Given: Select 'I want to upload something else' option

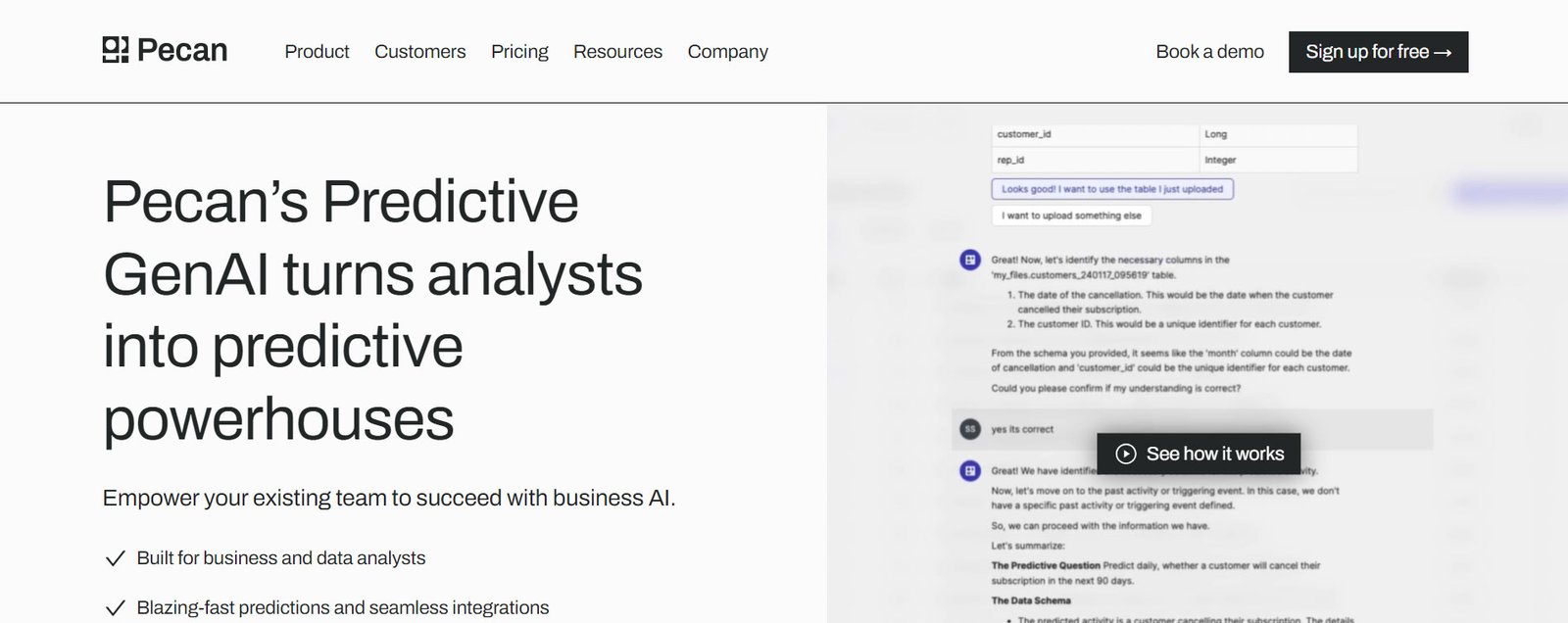Looking at the screenshot, I should tap(1071, 216).
